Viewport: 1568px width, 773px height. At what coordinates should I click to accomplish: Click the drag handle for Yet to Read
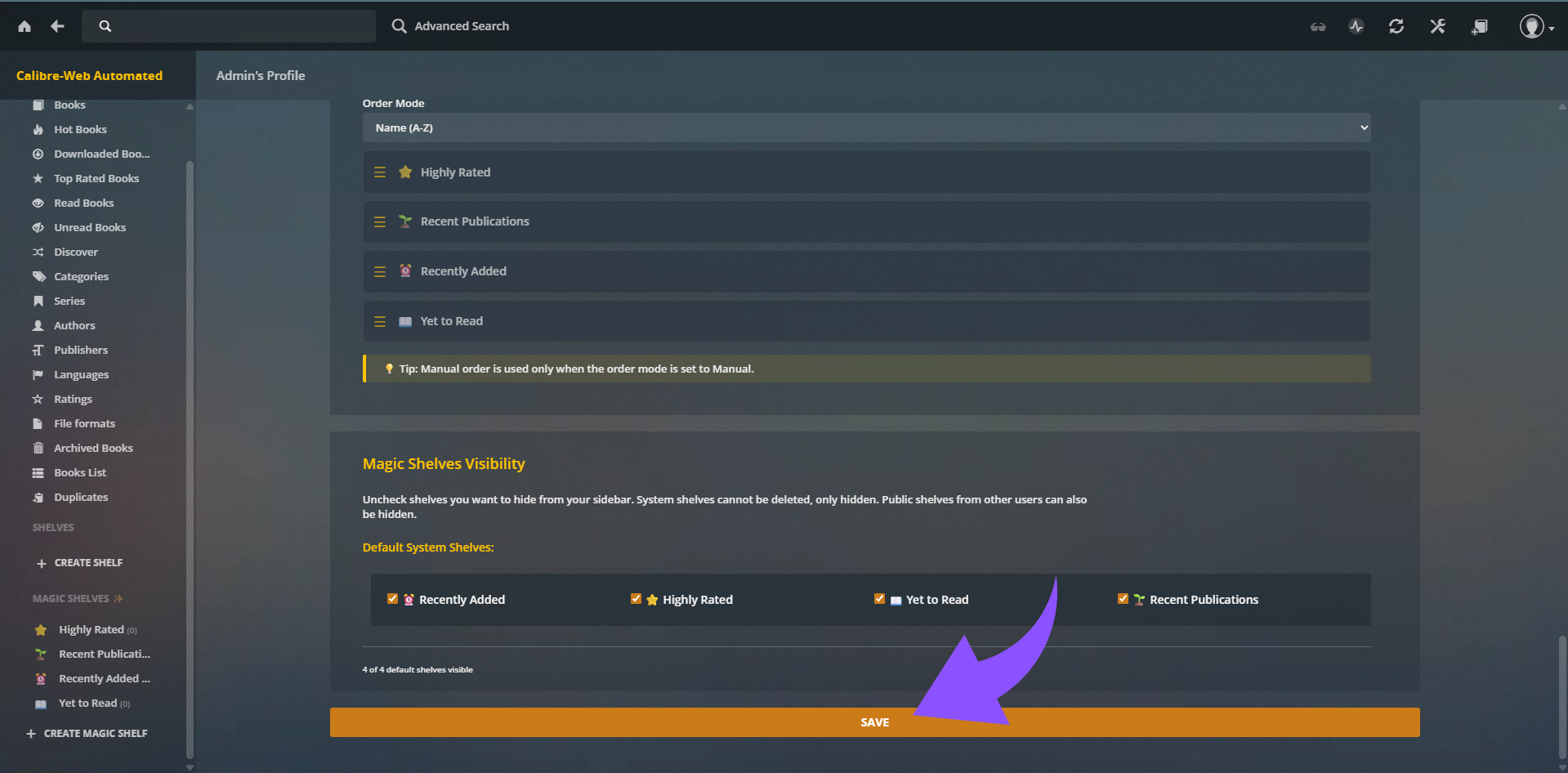(x=380, y=322)
